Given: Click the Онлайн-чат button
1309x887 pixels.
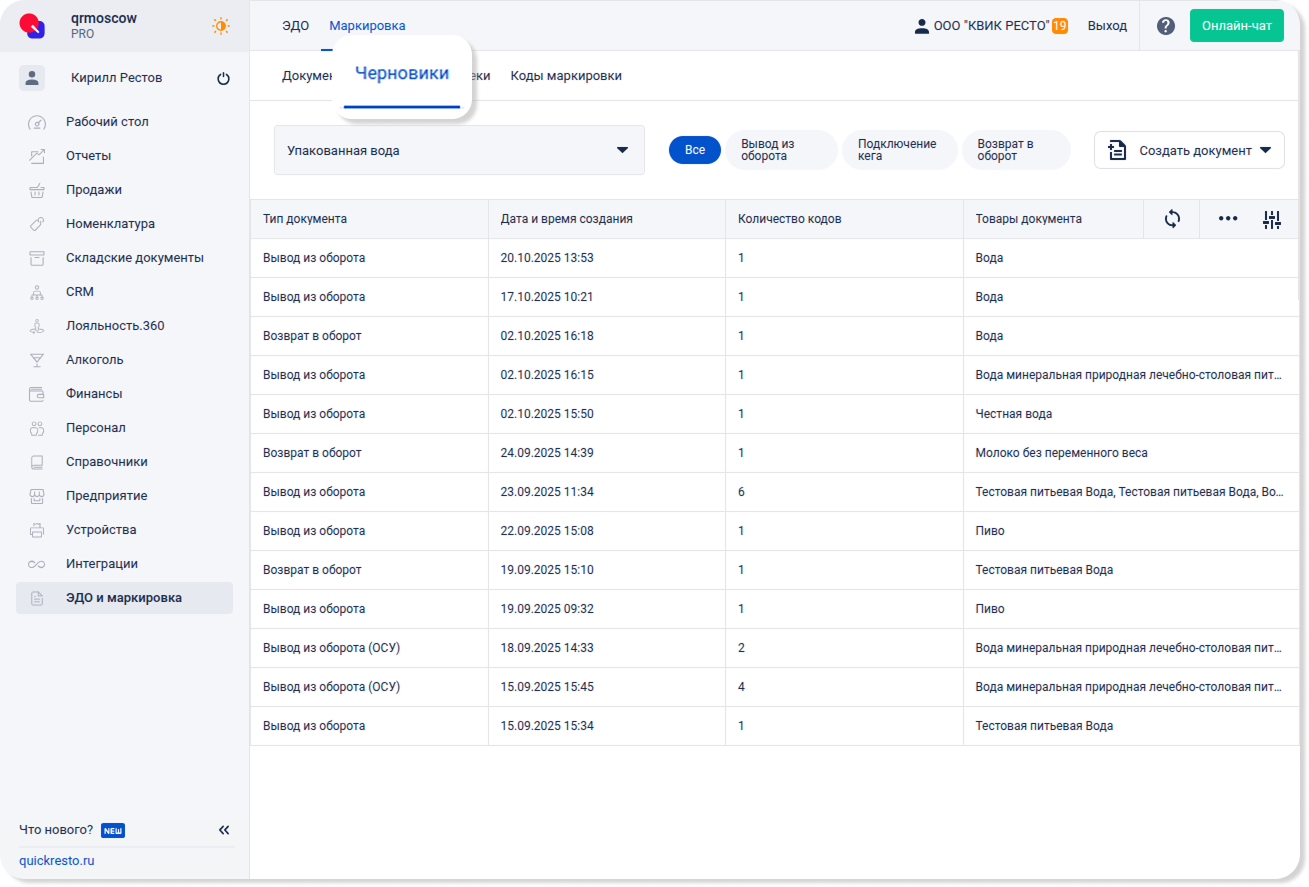Looking at the screenshot, I should [x=1236, y=26].
